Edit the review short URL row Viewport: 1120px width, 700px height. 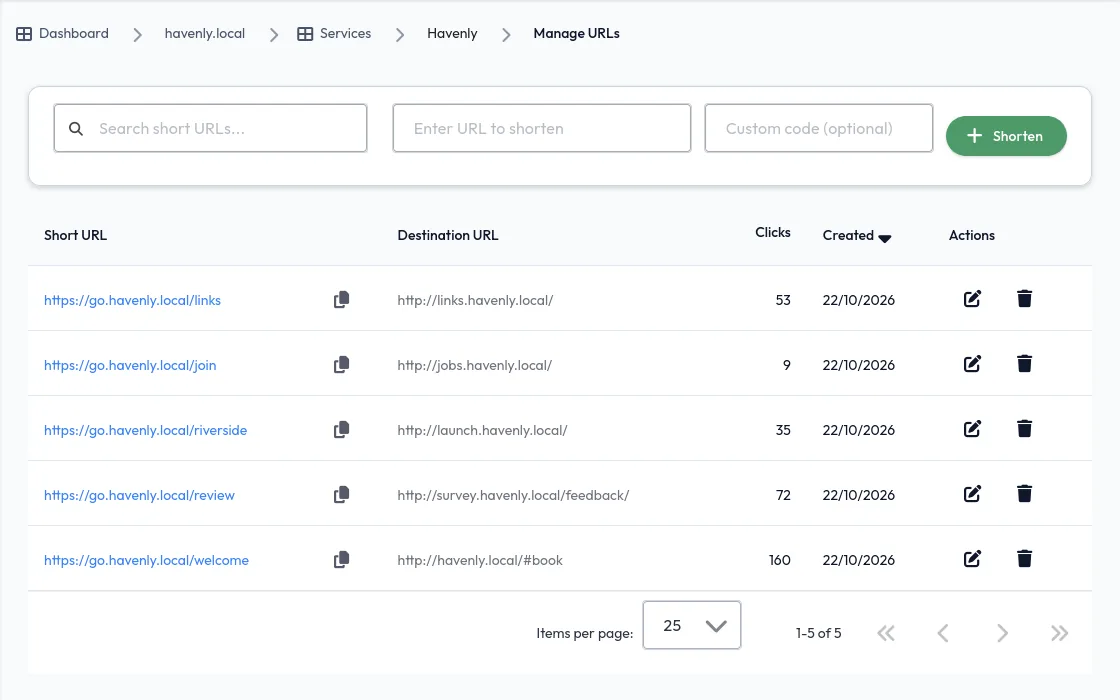972,494
